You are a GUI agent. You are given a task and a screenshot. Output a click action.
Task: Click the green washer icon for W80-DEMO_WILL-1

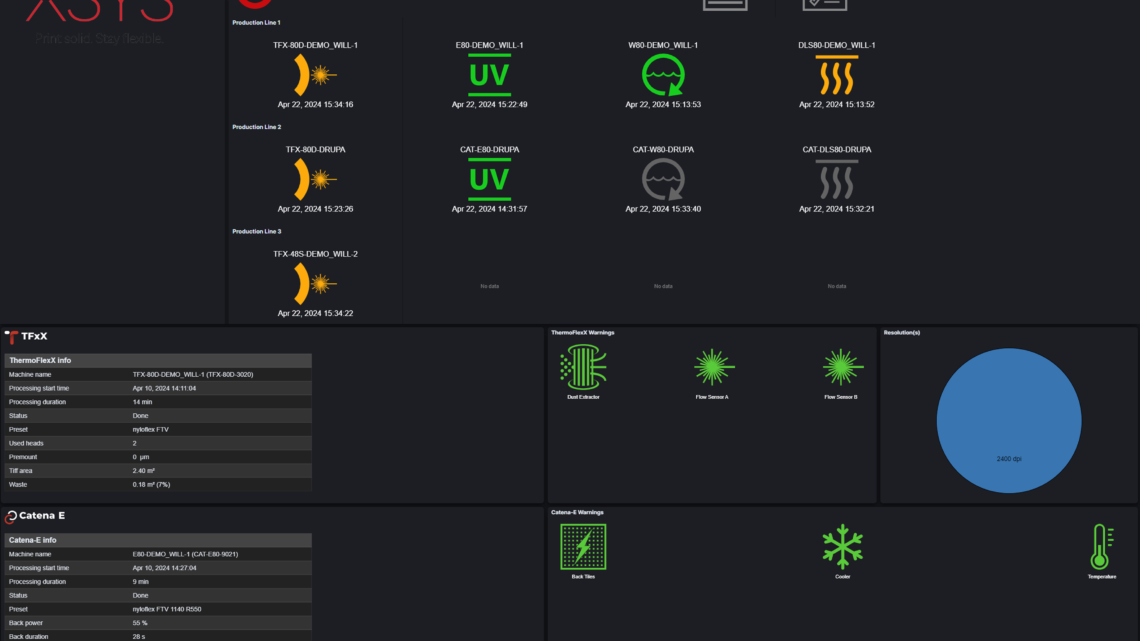click(x=663, y=75)
